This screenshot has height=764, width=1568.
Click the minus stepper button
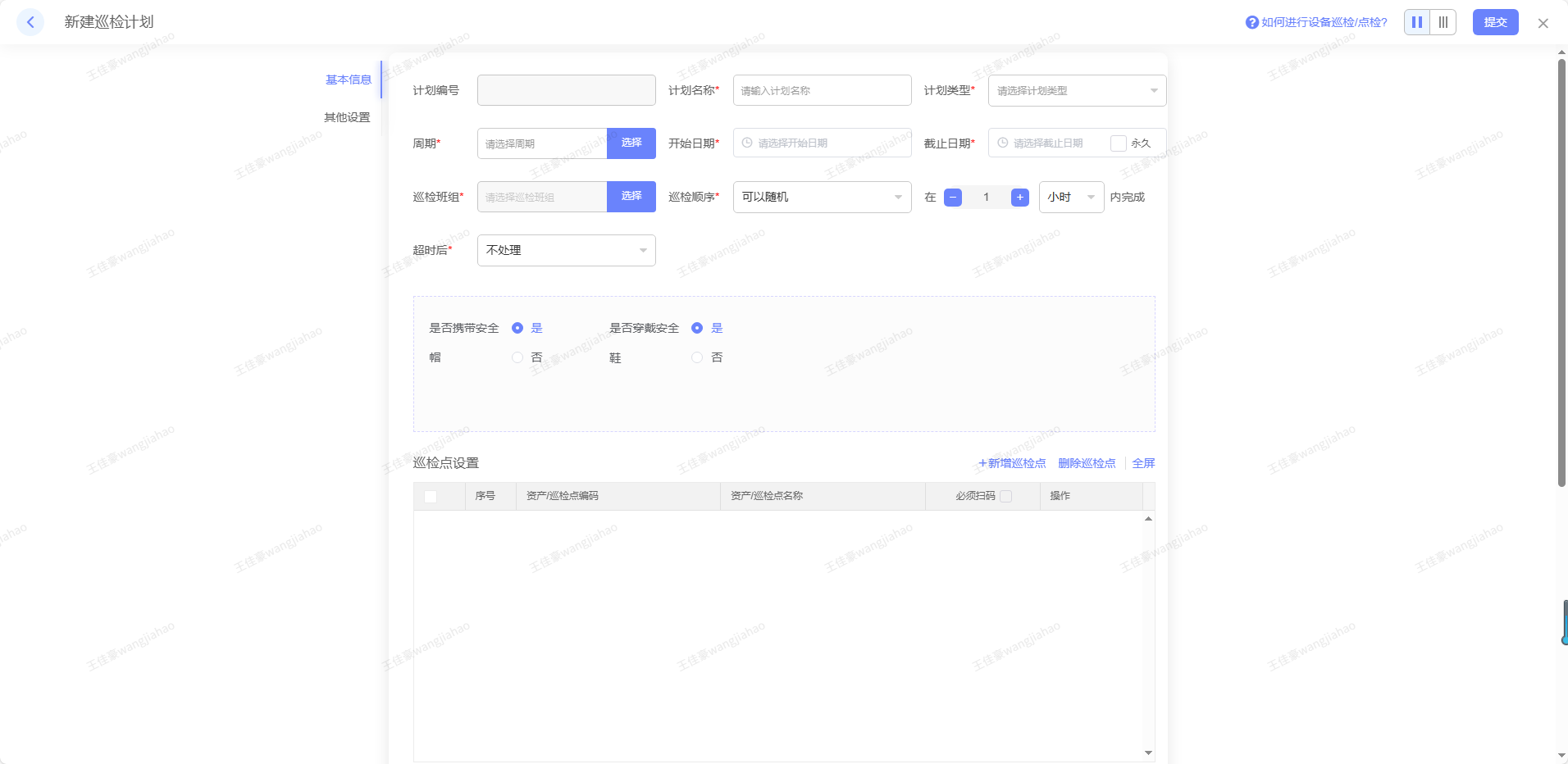point(953,197)
